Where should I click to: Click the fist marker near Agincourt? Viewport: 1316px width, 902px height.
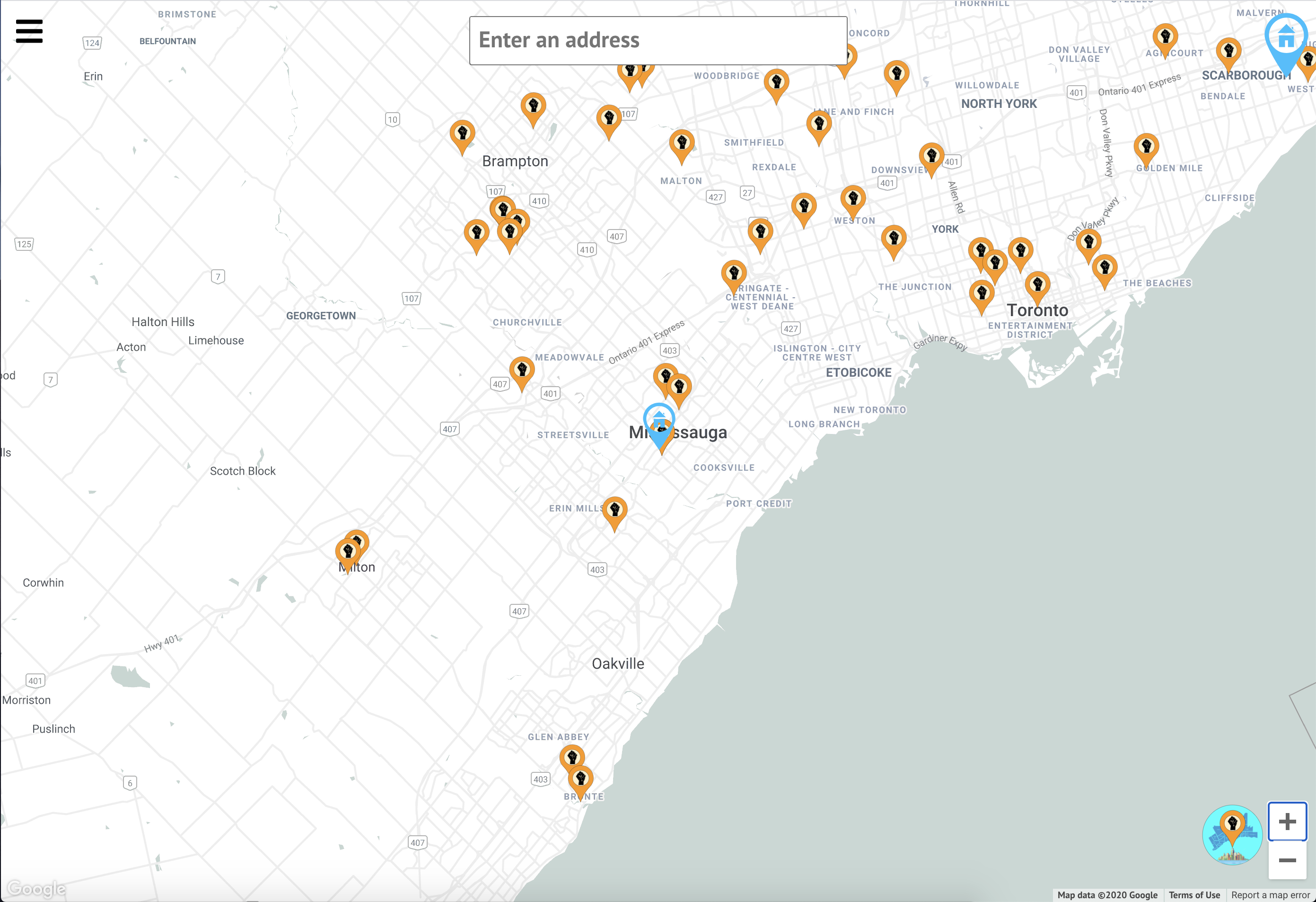[1165, 37]
